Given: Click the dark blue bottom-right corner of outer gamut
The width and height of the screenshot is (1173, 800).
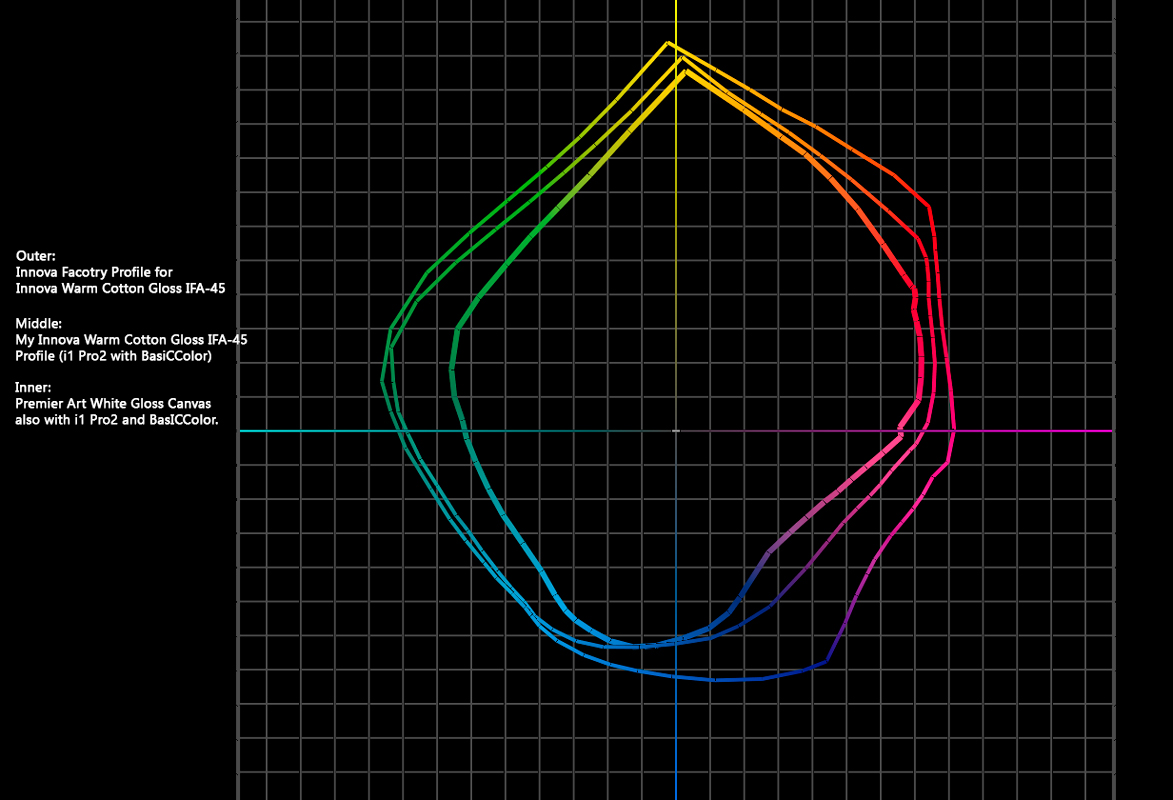Looking at the screenshot, I should point(826,661).
